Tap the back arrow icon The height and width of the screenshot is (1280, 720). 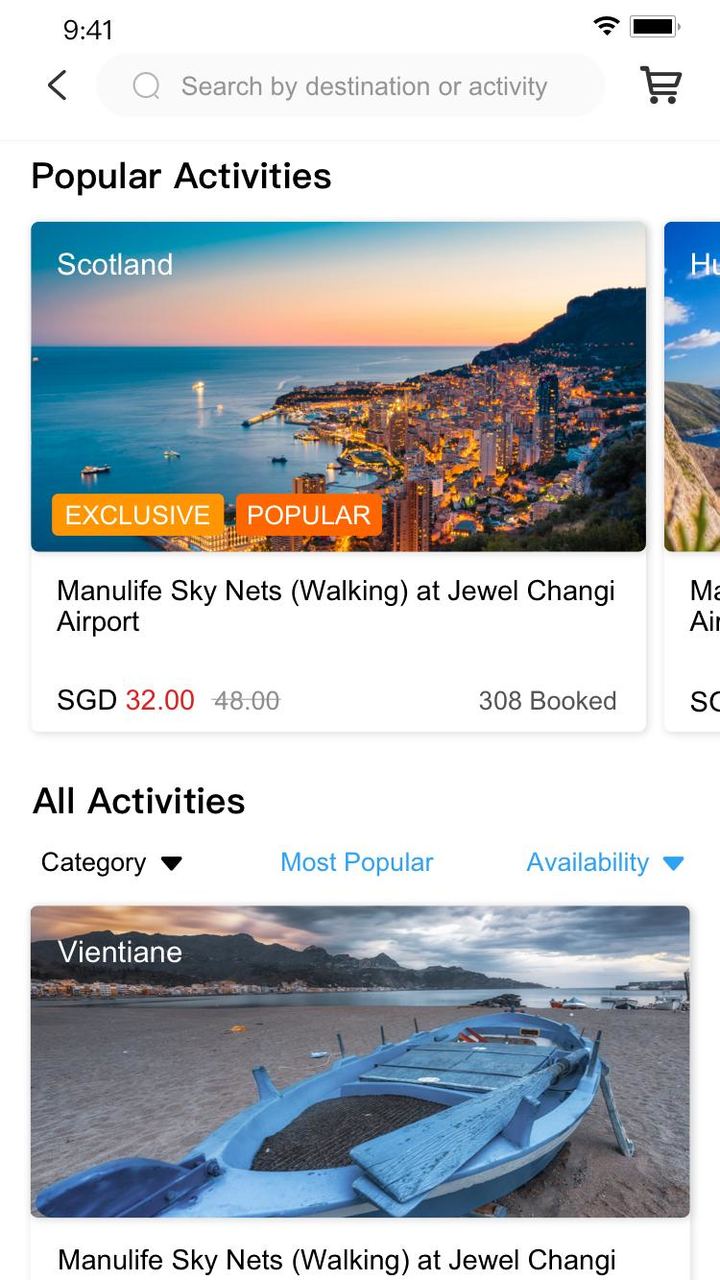[58, 86]
